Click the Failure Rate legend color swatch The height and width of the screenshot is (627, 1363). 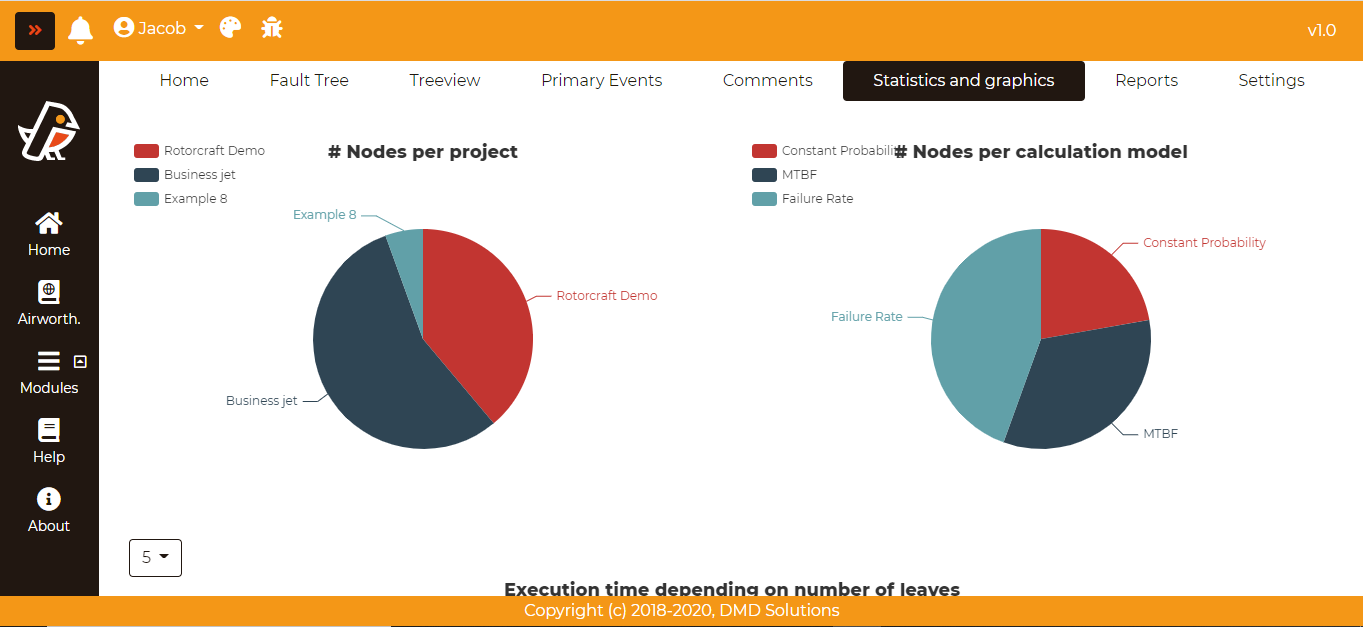coord(764,199)
